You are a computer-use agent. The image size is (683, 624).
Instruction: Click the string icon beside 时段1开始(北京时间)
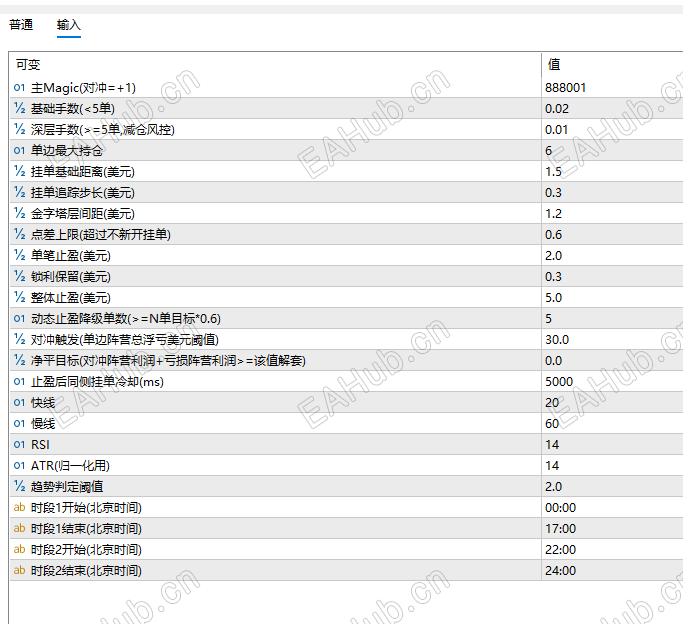[20, 507]
